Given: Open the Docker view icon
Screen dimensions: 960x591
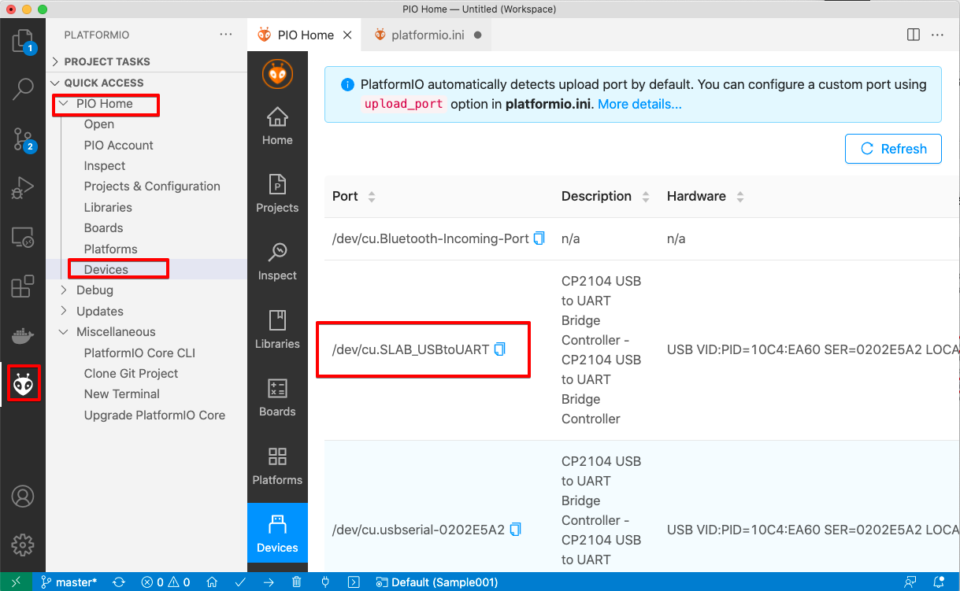Looking at the screenshot, I should (23, 336).
